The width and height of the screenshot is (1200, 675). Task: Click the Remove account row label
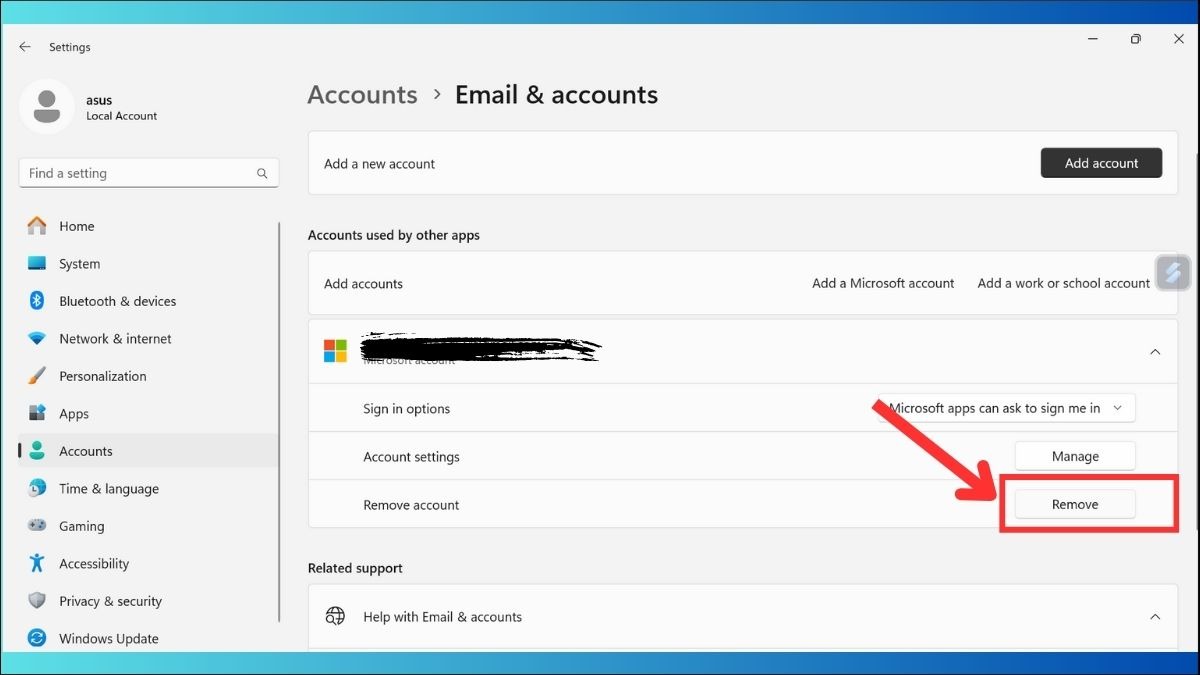pyautogui.click(x=411, y=505)
